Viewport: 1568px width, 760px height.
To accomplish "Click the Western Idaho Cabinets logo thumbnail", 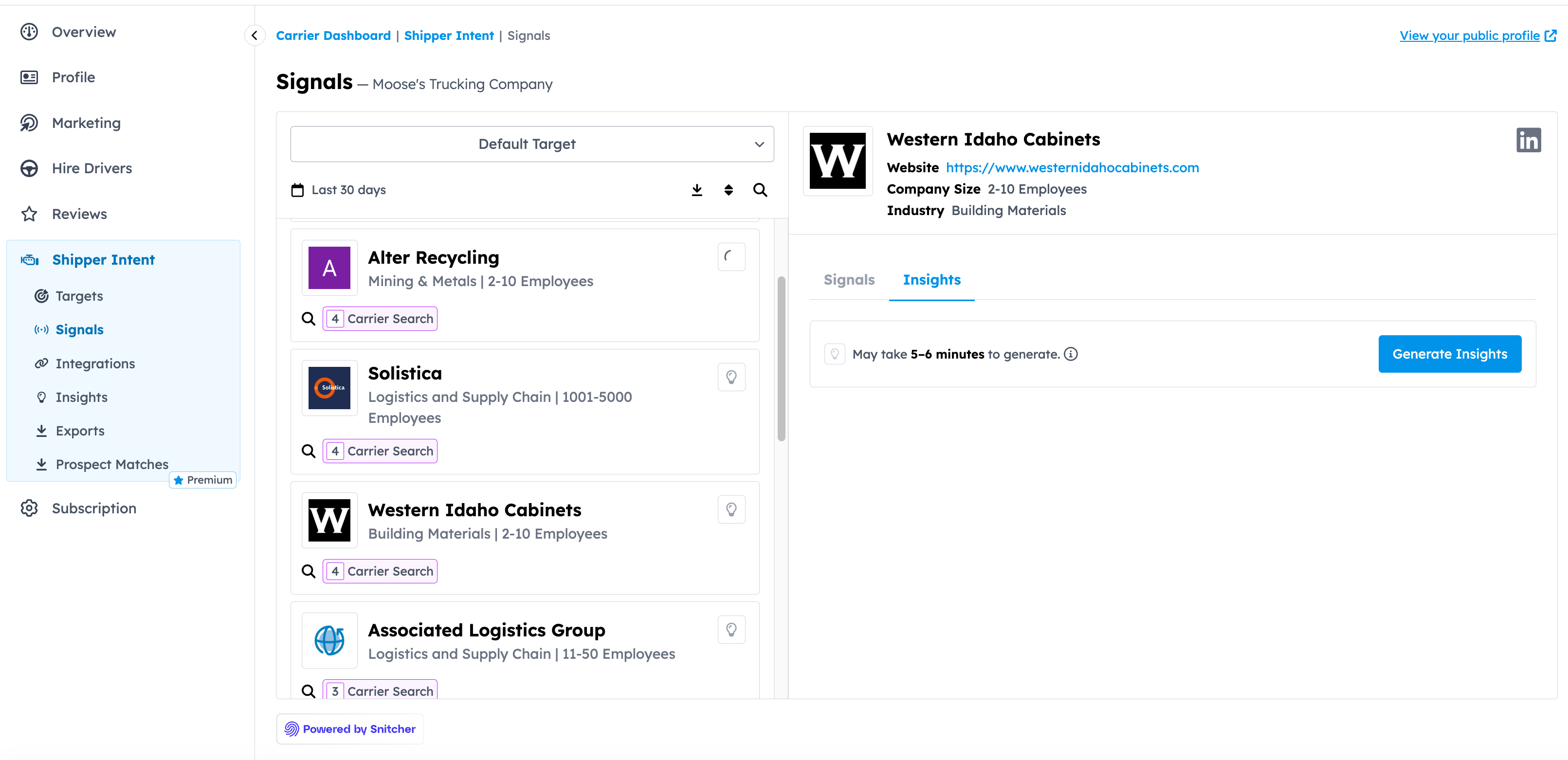I will coord(329,521).
